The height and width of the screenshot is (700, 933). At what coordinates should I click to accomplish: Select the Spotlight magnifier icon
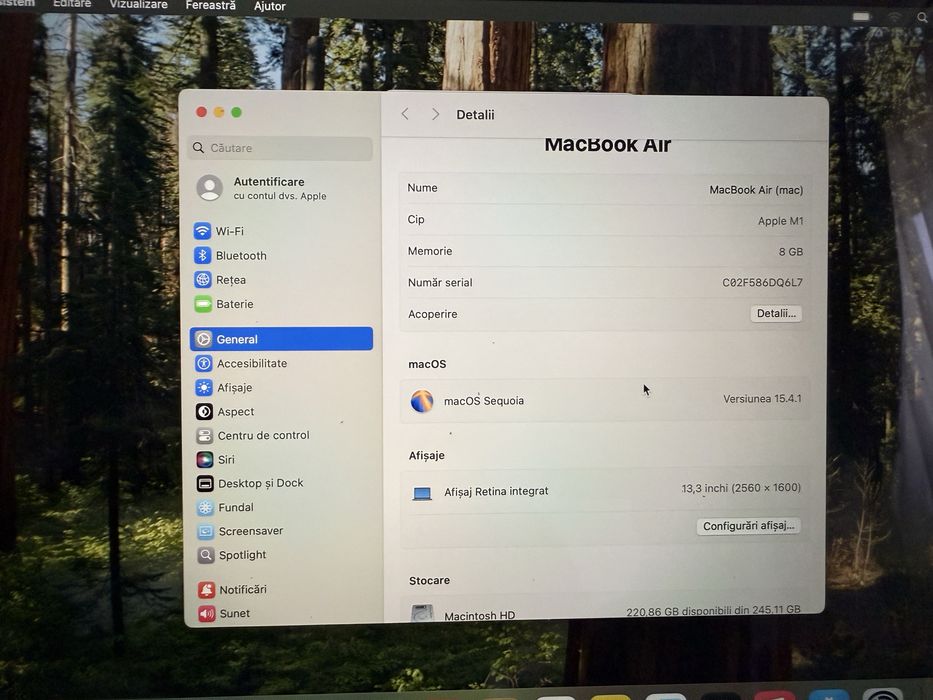pyautogui.click(x=206, y=555)
